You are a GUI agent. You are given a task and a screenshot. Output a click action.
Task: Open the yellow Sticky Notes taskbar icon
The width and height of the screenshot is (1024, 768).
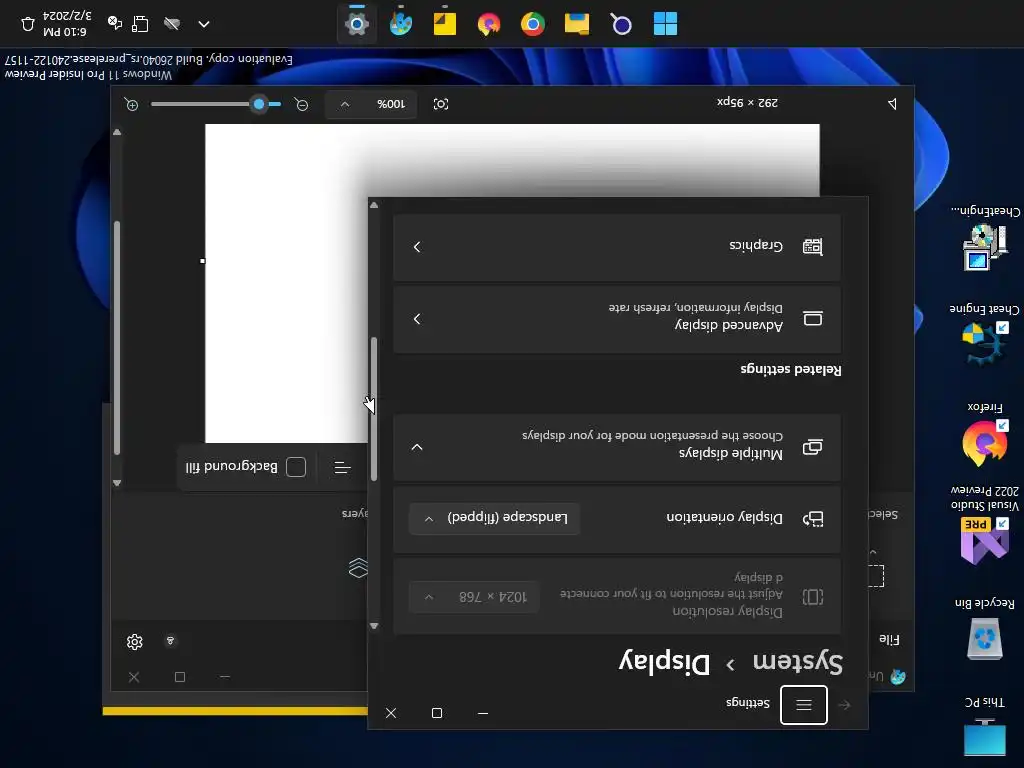click(x=444, y=24)
